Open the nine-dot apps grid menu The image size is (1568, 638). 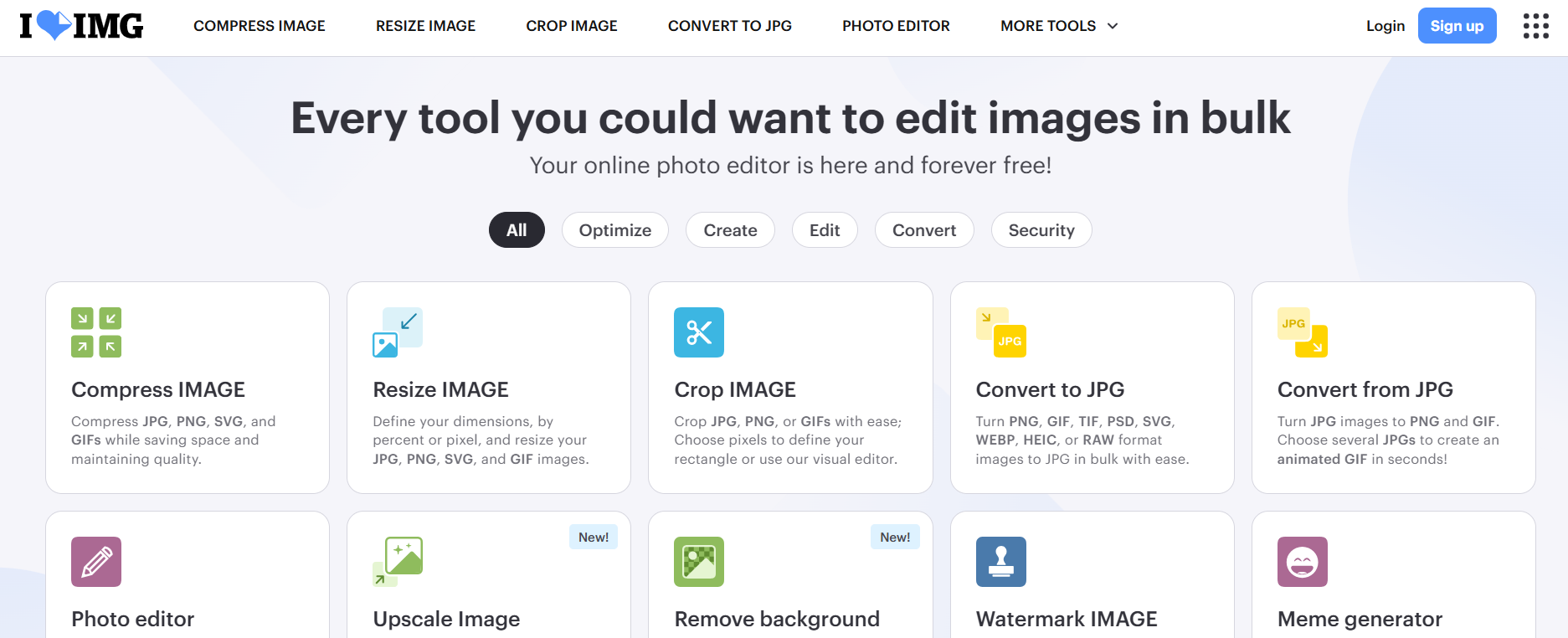click(x=1535, y=26)
